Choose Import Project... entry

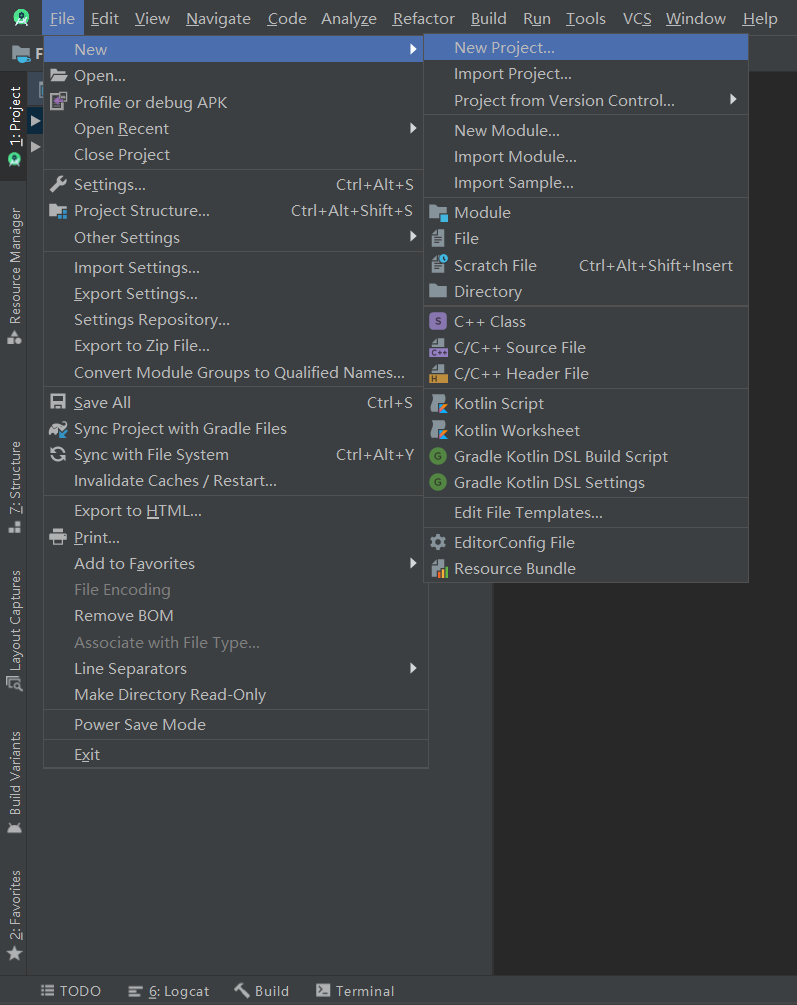(x=586, y=74)
